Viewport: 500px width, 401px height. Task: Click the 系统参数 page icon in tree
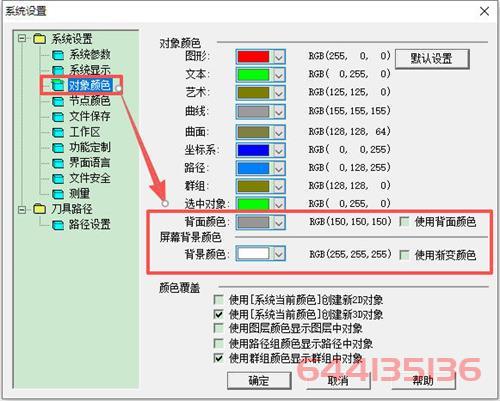[58, 55]
